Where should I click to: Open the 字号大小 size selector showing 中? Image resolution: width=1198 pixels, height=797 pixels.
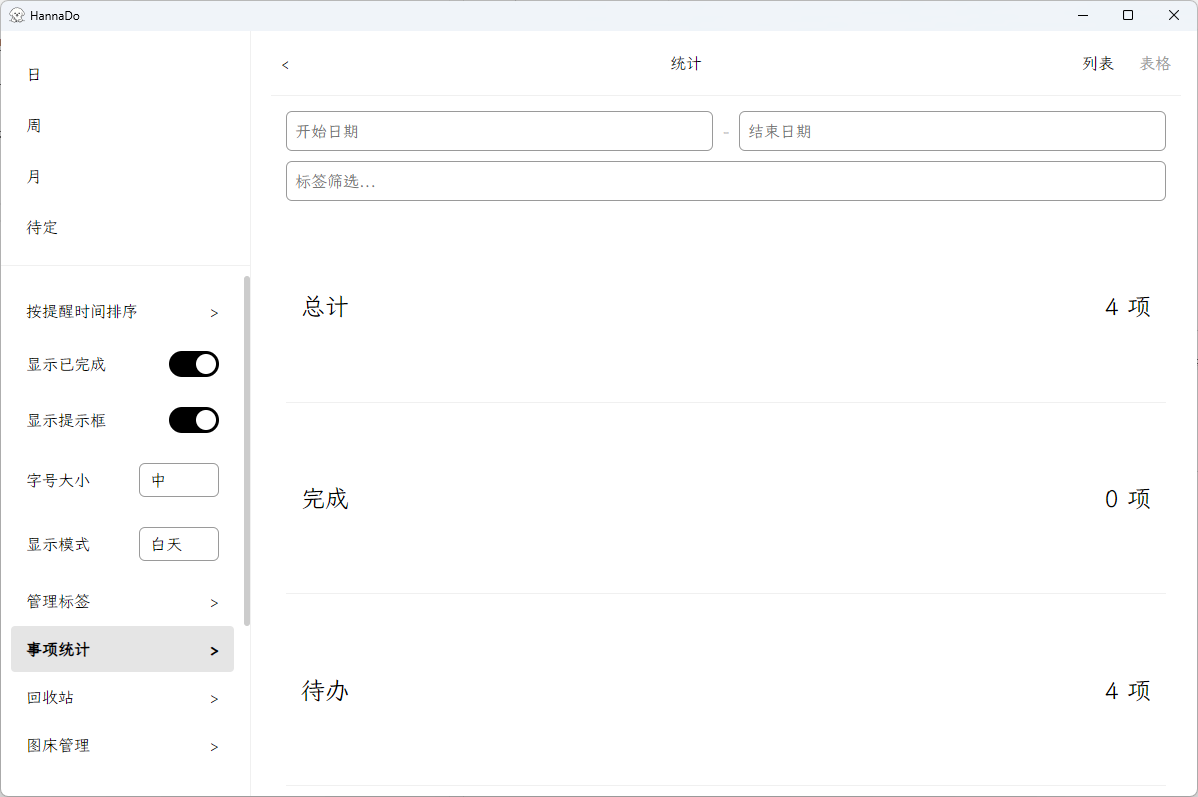point(178,479)
